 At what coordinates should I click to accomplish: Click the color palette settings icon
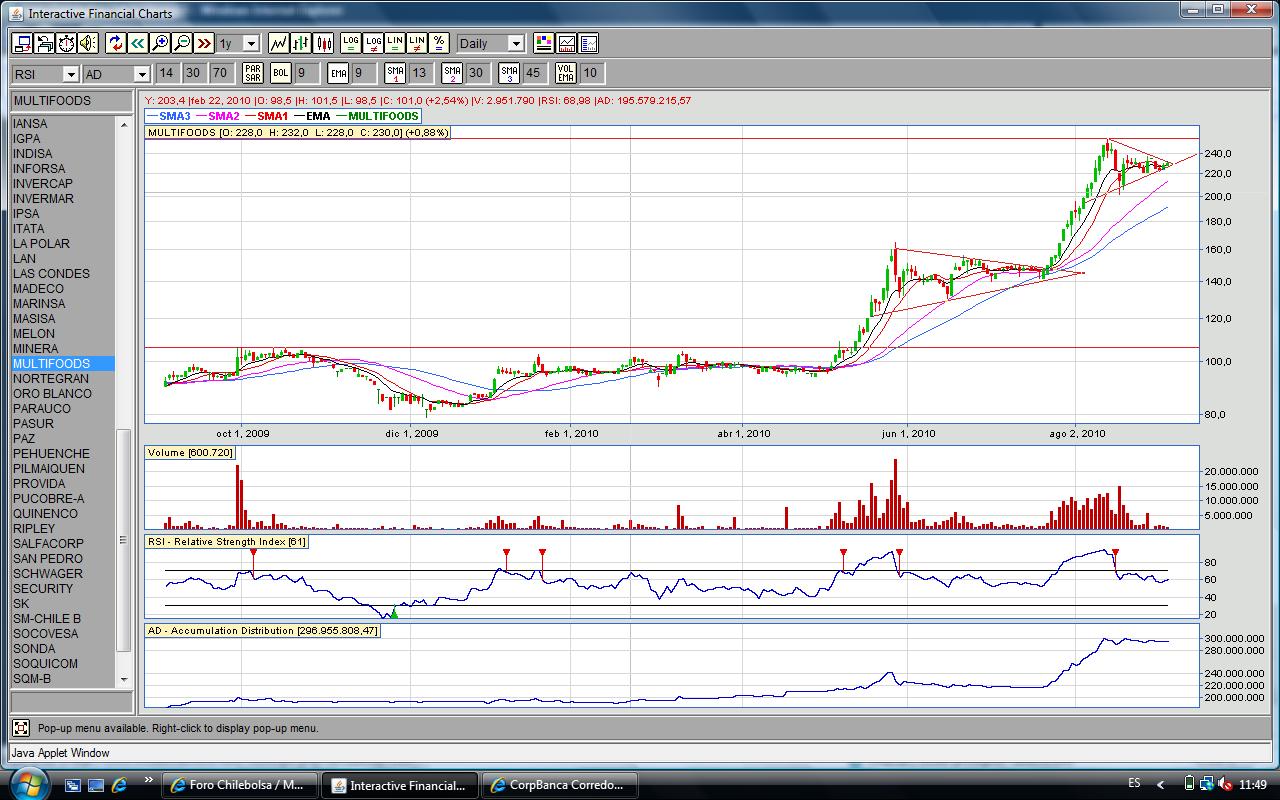[x=543, y=43]
